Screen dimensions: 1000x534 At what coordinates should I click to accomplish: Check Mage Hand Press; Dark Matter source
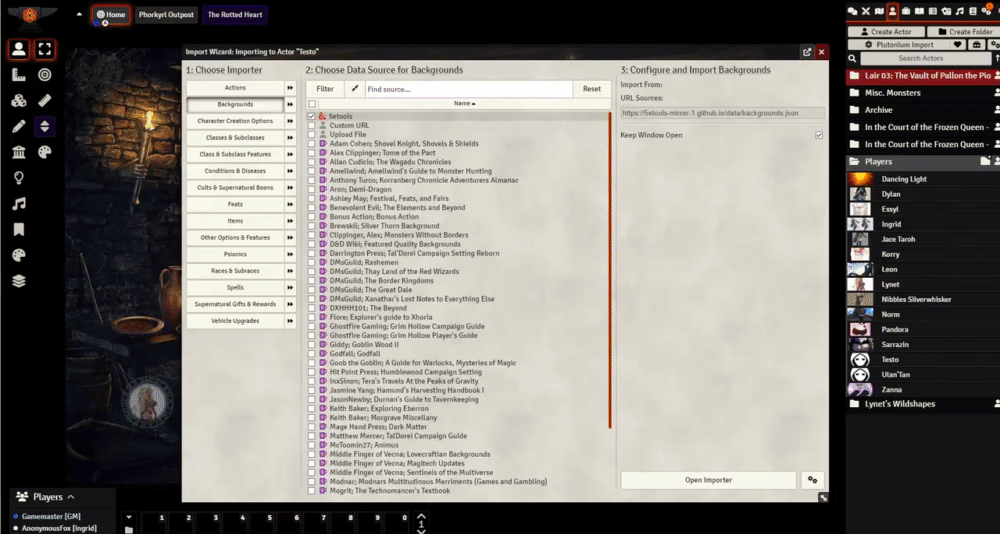[311, 427]
